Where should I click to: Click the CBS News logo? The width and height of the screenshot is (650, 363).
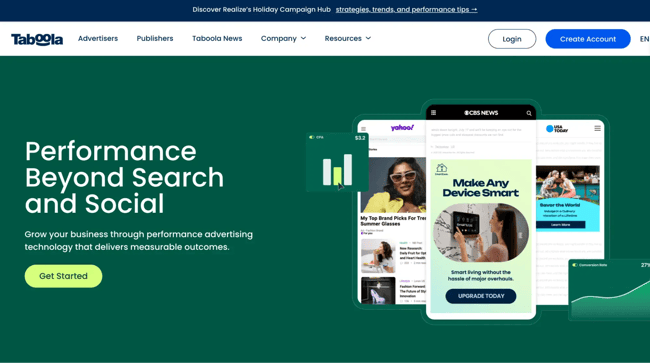[481, 113]
